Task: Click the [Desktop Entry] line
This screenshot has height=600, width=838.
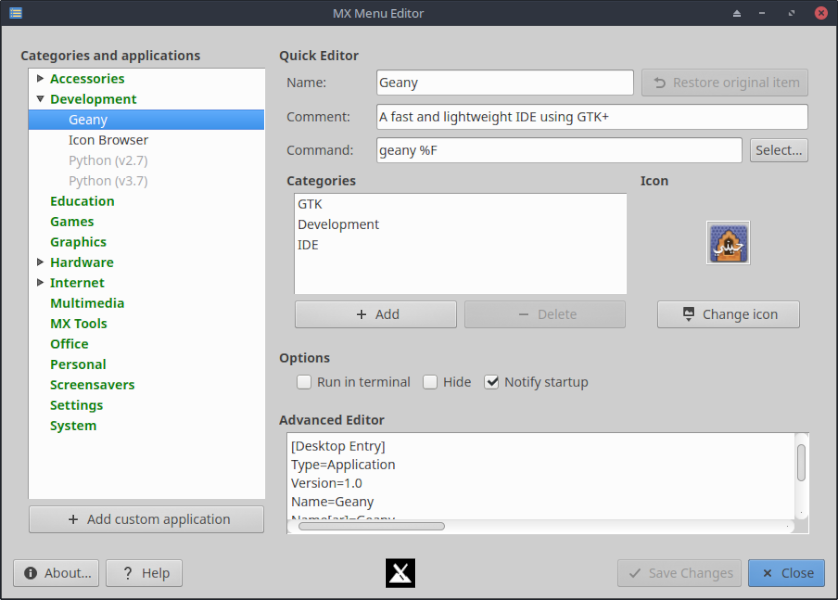Action: tap(338, 446)
